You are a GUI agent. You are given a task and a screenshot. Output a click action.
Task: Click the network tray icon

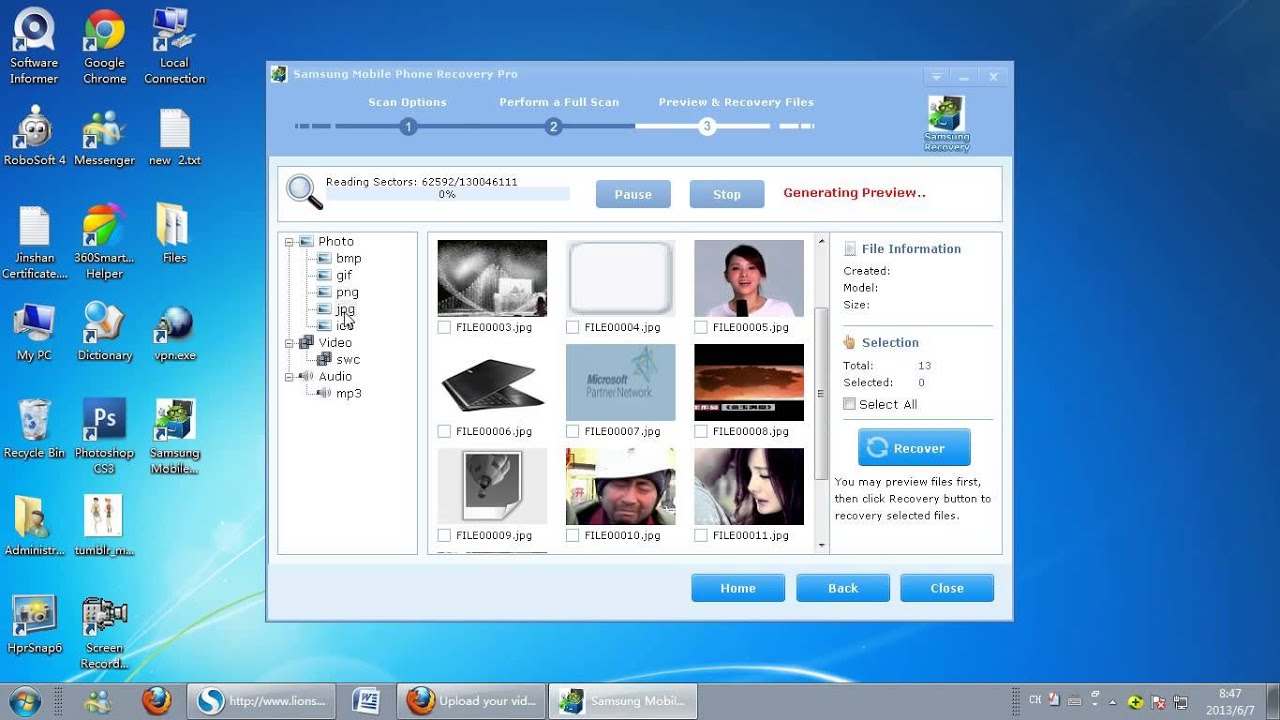pyautogui.click(x=1180, y=701)
